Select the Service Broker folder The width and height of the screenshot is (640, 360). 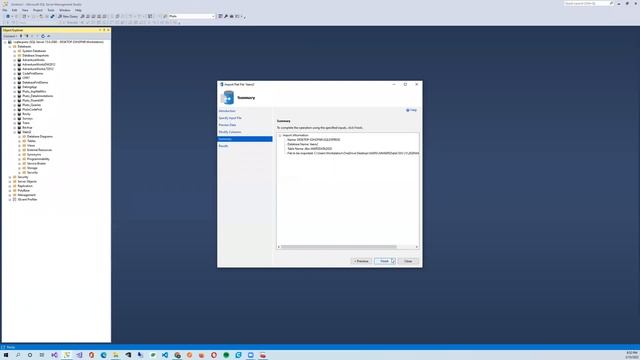(x=36, y=164)
